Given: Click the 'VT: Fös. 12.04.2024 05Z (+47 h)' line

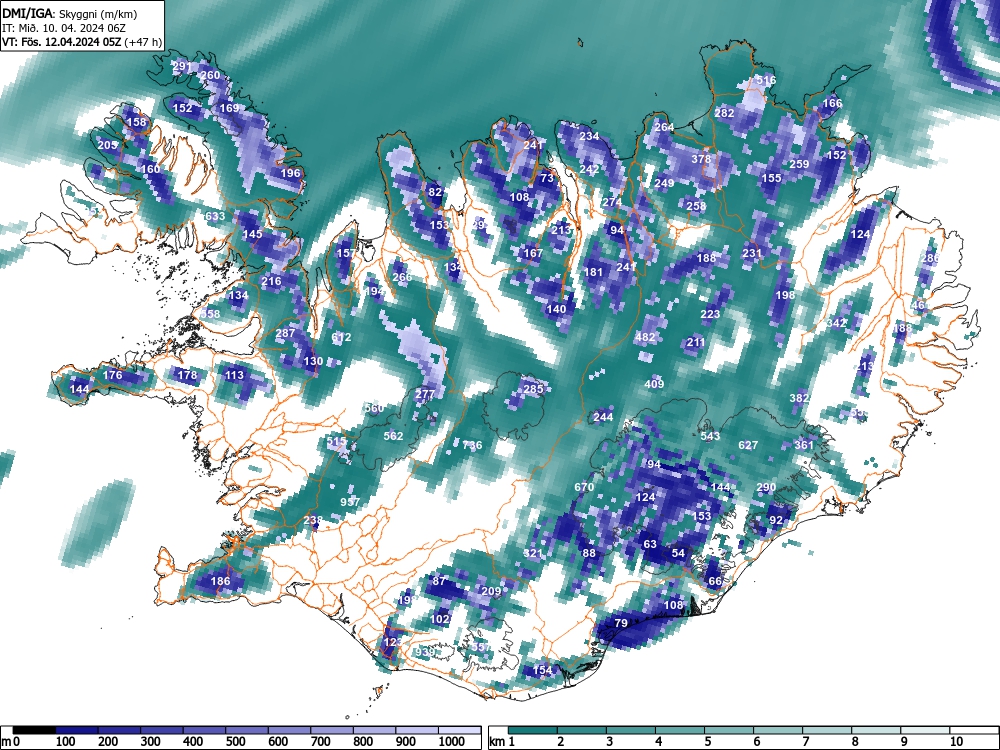Looking at the screenshot, I should pyautogui.click(x=82, y=42).
